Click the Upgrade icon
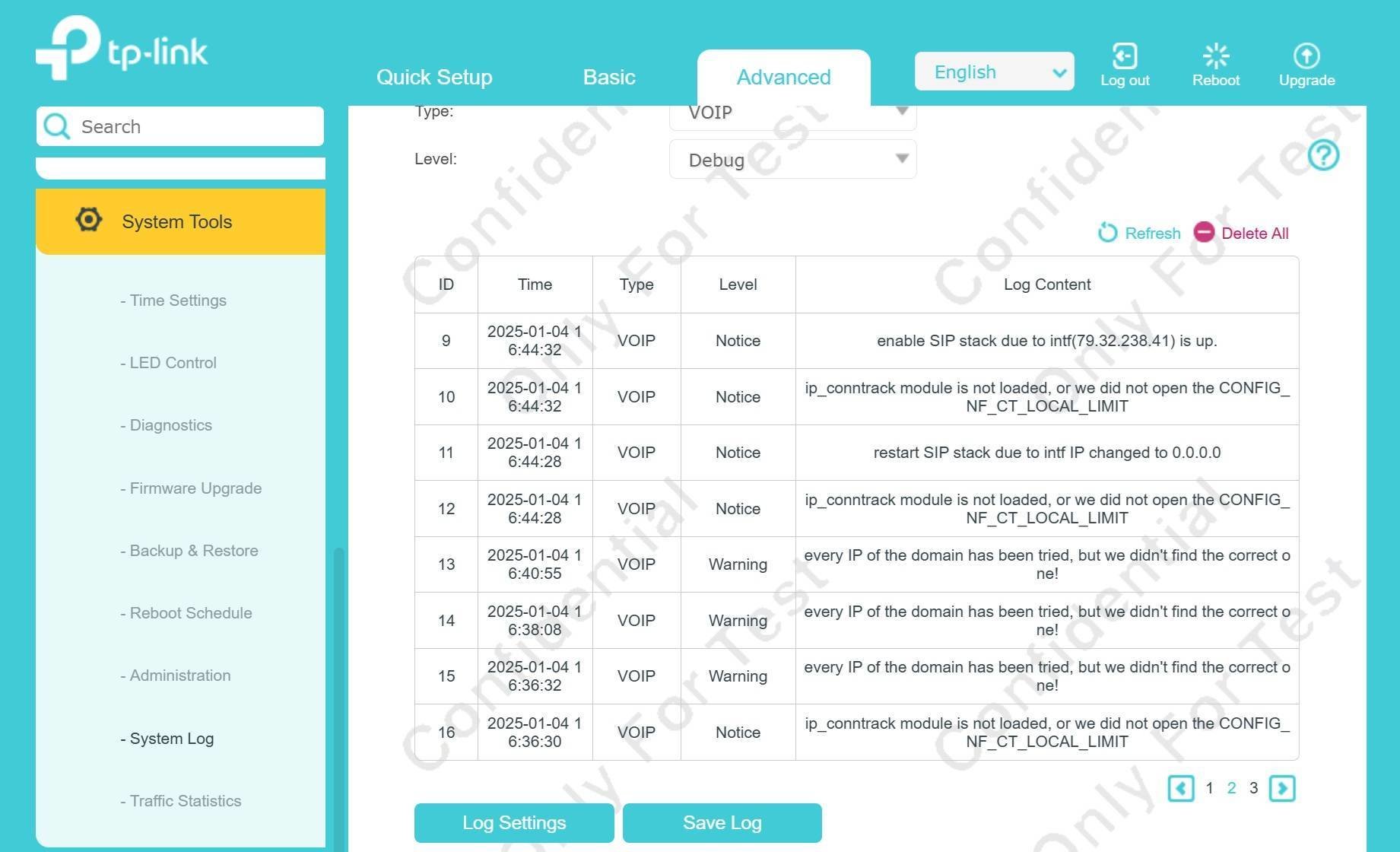 click(x=1306, y=56)
